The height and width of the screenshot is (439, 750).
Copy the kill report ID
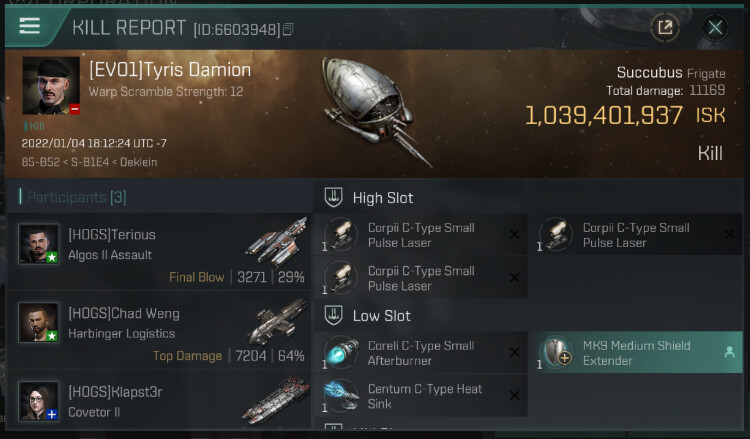click(x=288, y=30)
